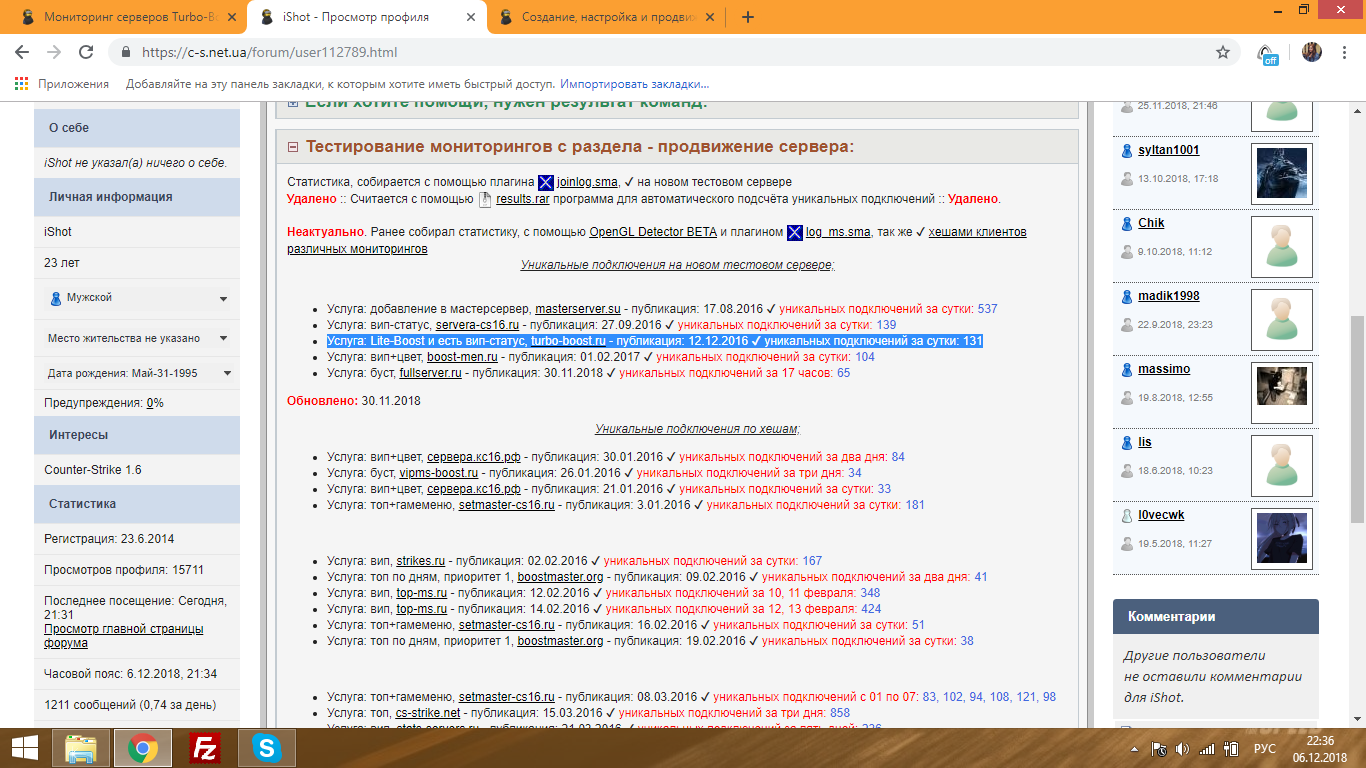The image size is (1366, 768).
Task: Open the masterserver.su link
Action: point(578,309)
